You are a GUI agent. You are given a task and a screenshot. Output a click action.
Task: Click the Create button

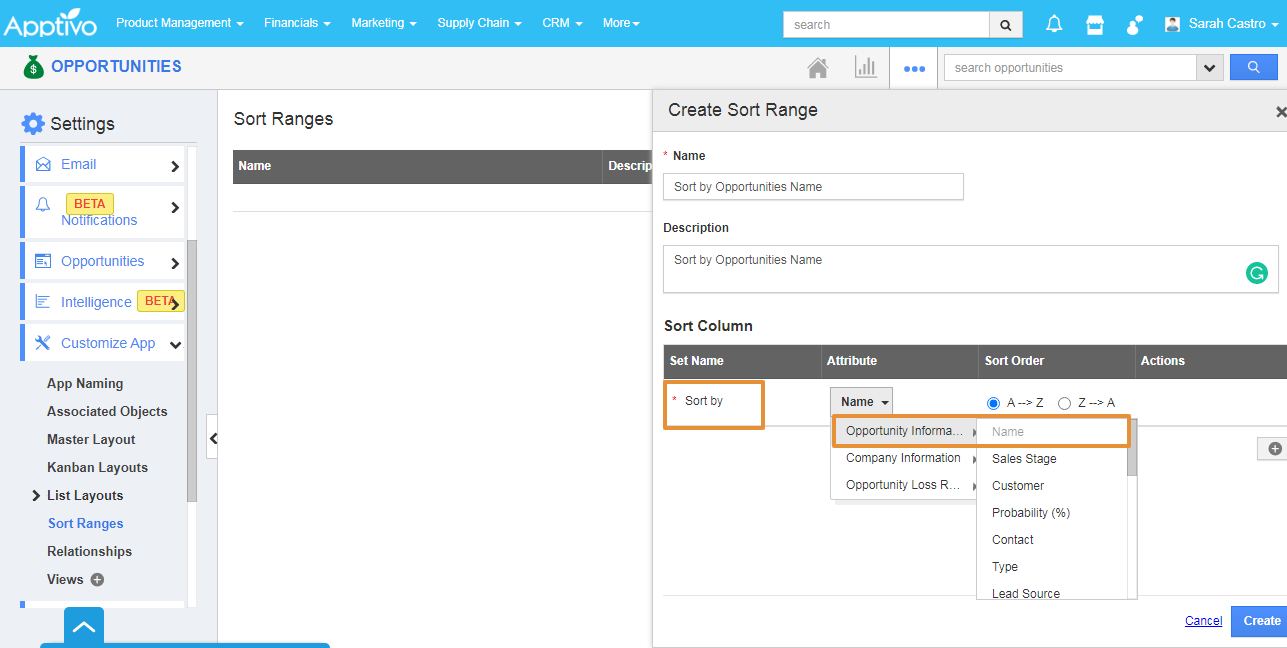1260,621
